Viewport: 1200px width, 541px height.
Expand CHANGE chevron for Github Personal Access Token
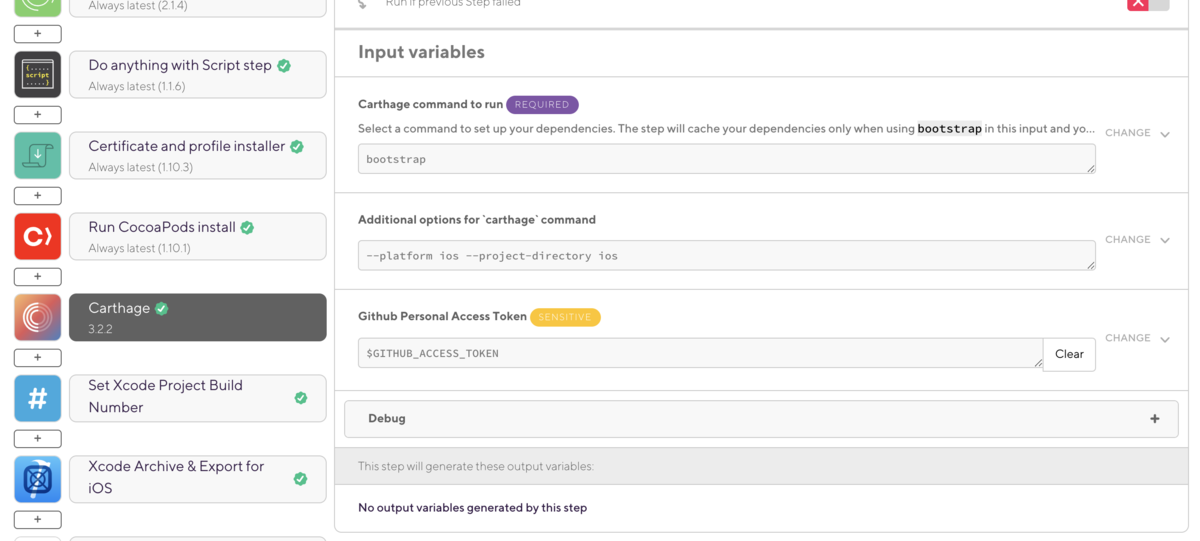click(1165, 339)
